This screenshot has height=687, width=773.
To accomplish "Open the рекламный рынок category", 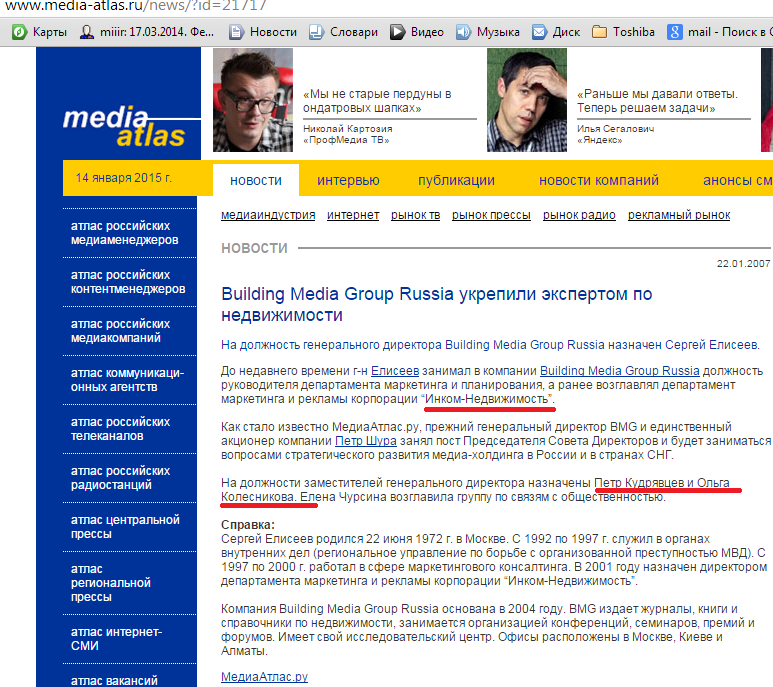I will (x=679, y=215).
